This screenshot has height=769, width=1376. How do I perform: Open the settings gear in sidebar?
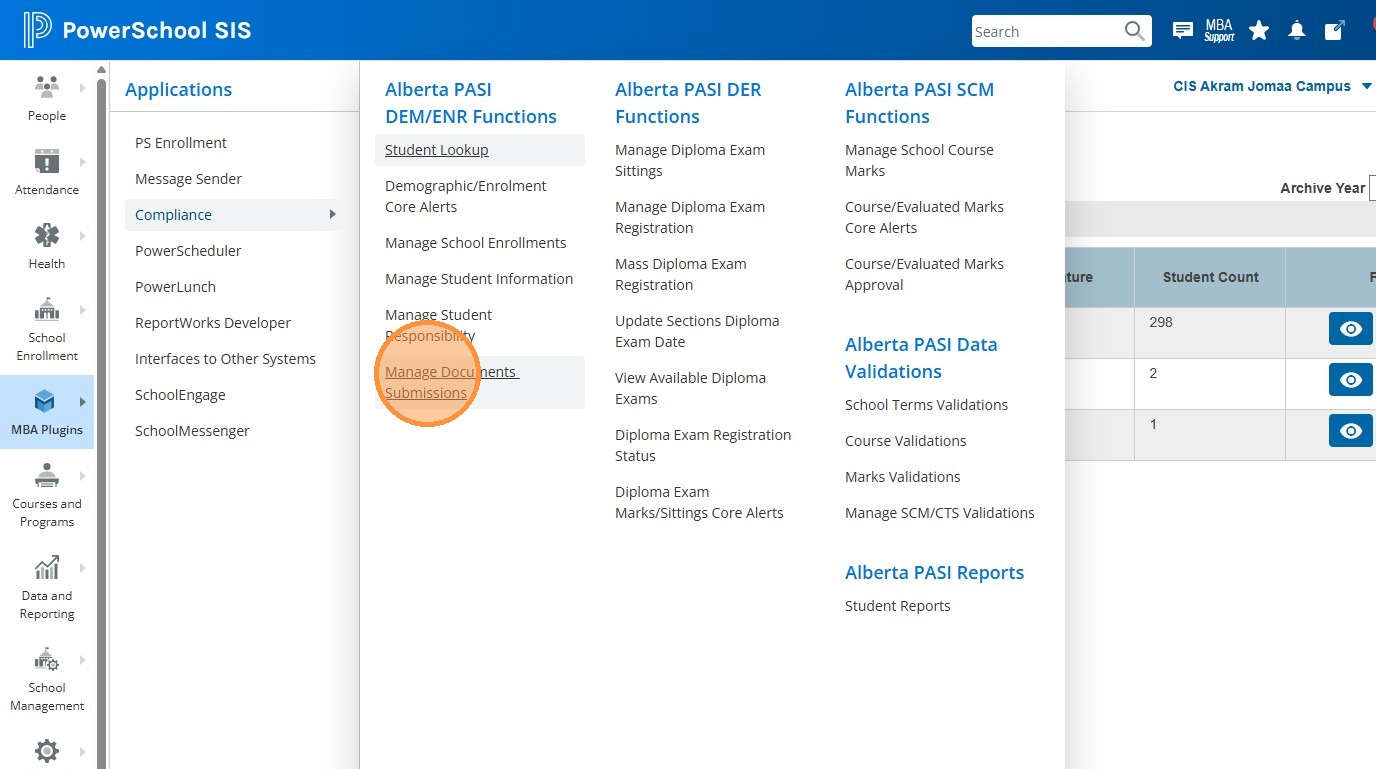tap(47, 751)
